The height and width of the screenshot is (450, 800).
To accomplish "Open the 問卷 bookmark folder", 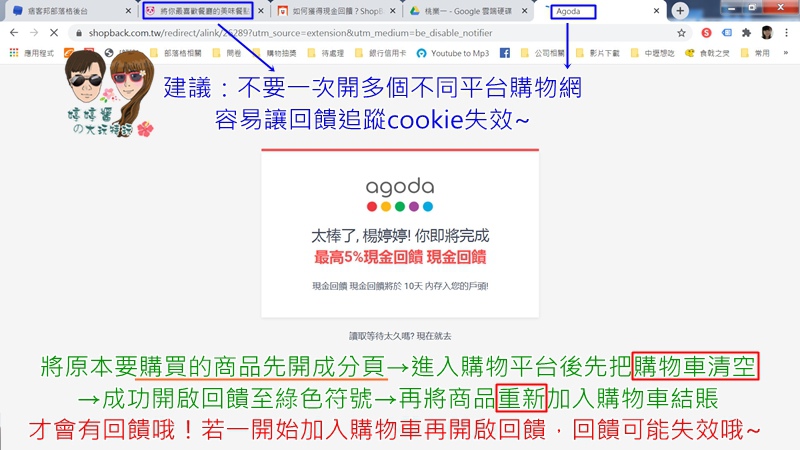I will (x=227, y=53).
